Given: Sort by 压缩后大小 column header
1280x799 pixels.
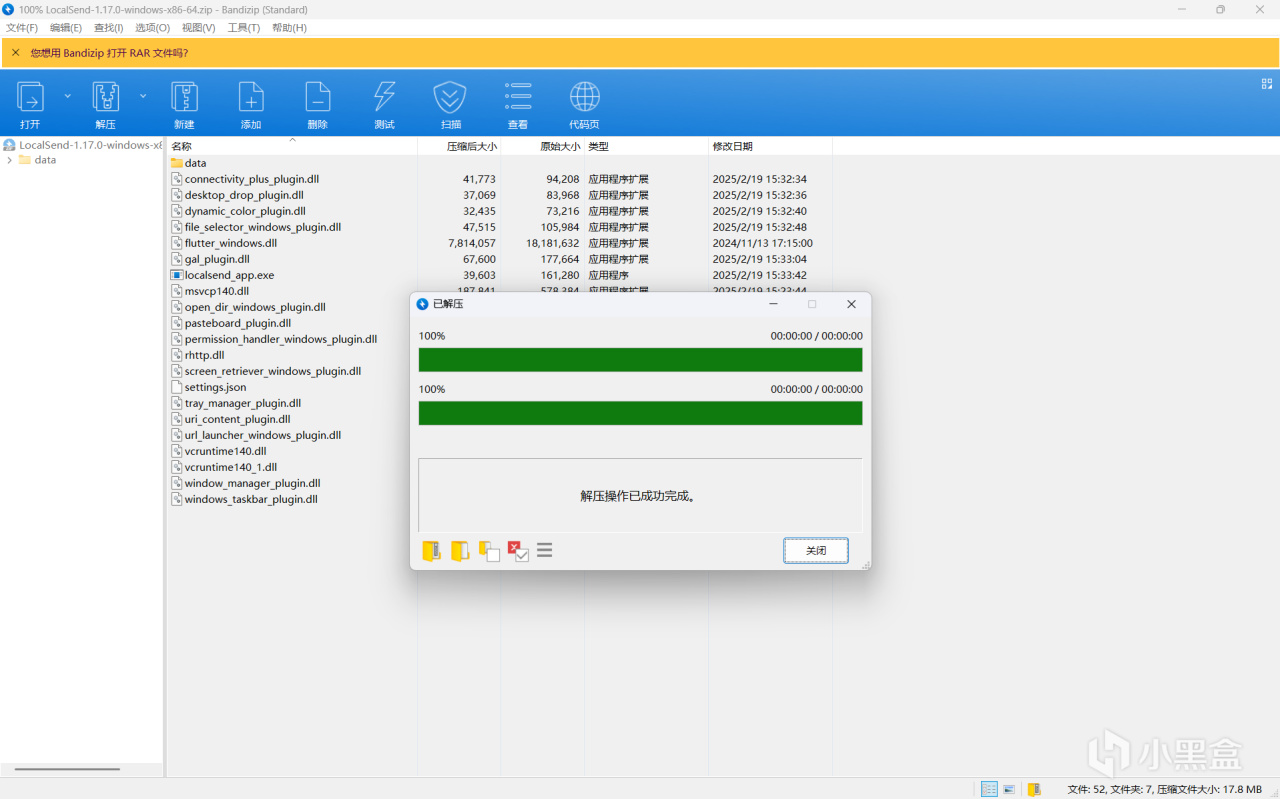Looking at the screenshot, I should click(459, 147).
